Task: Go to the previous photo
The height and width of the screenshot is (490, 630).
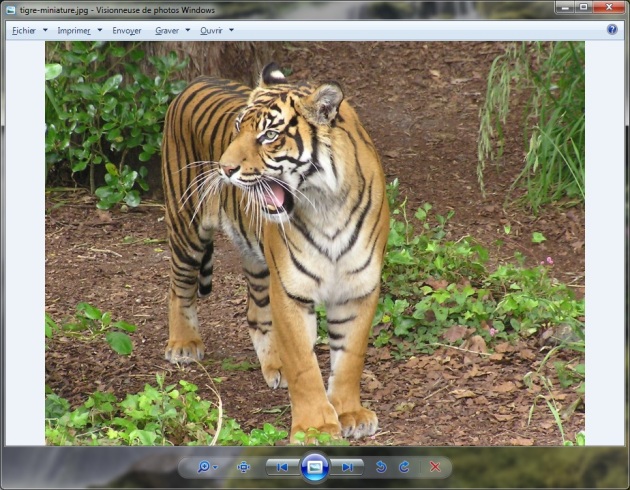Action: pos(282,467)
